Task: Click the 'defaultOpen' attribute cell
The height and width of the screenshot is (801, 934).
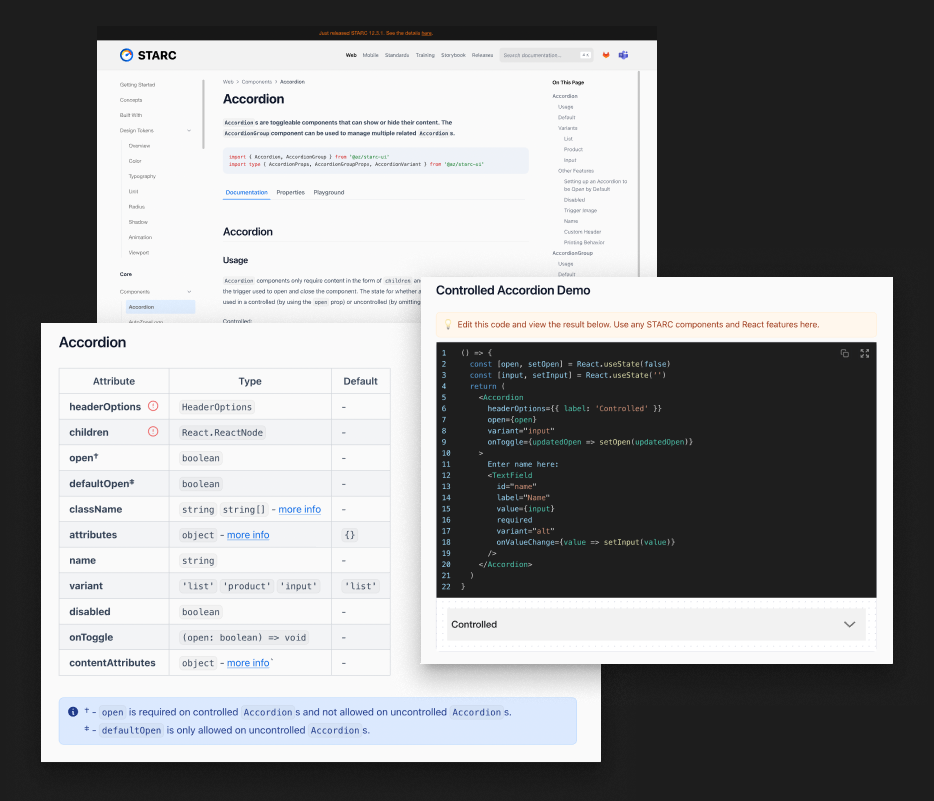Action: (x=114, y=484)
